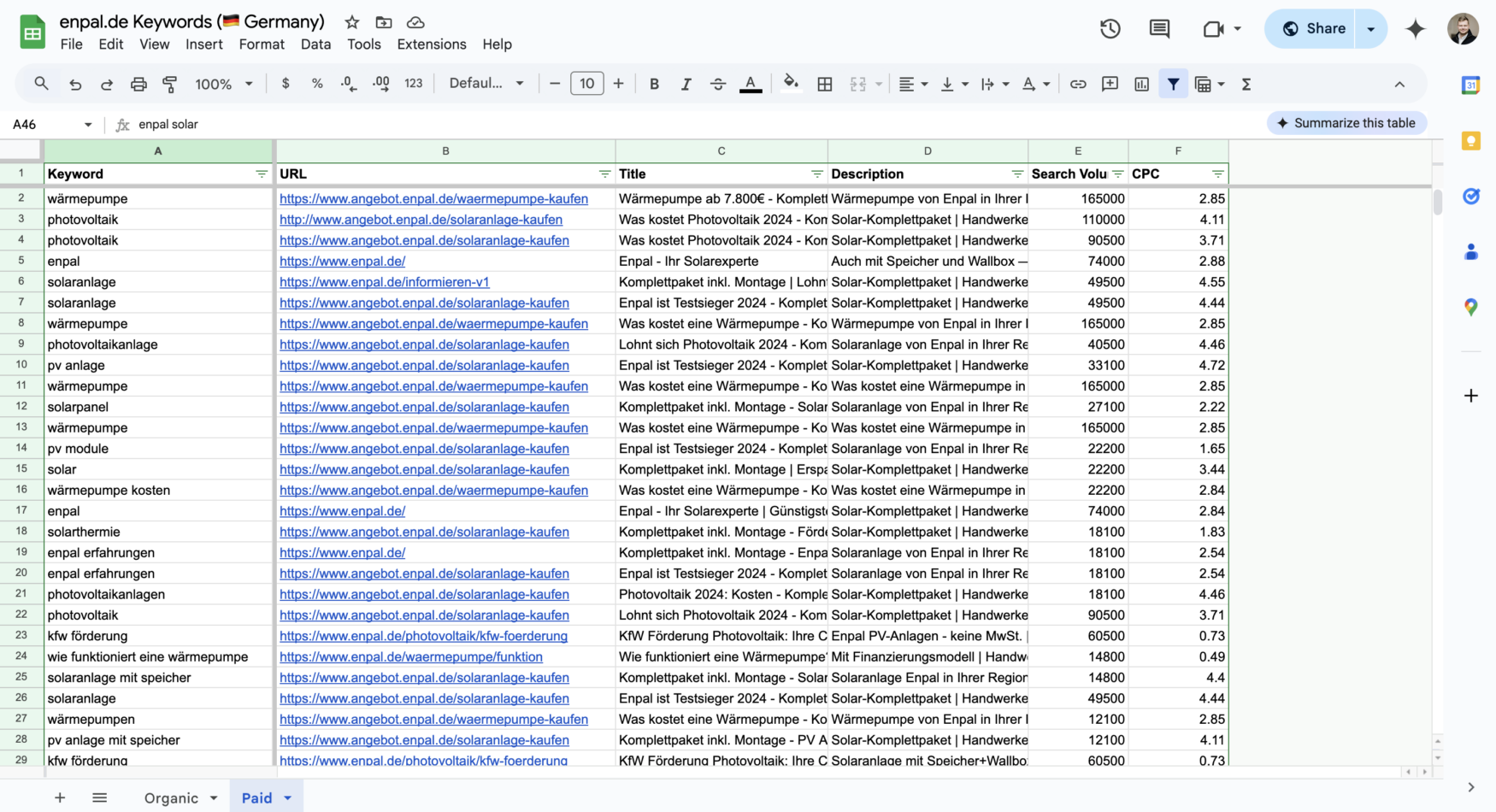
Task: Open the enpal.de homepage link
Action: click(342, 261)
